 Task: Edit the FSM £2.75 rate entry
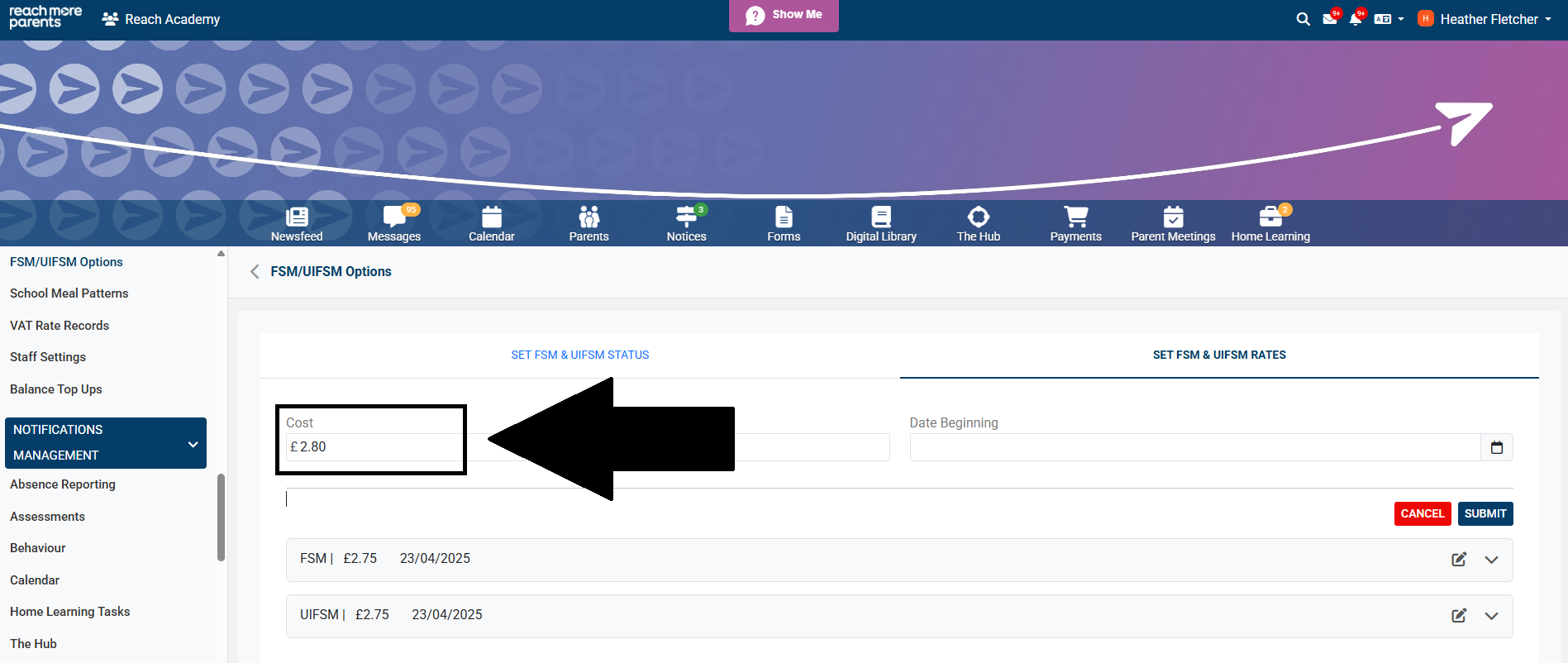coord(1459,560)
